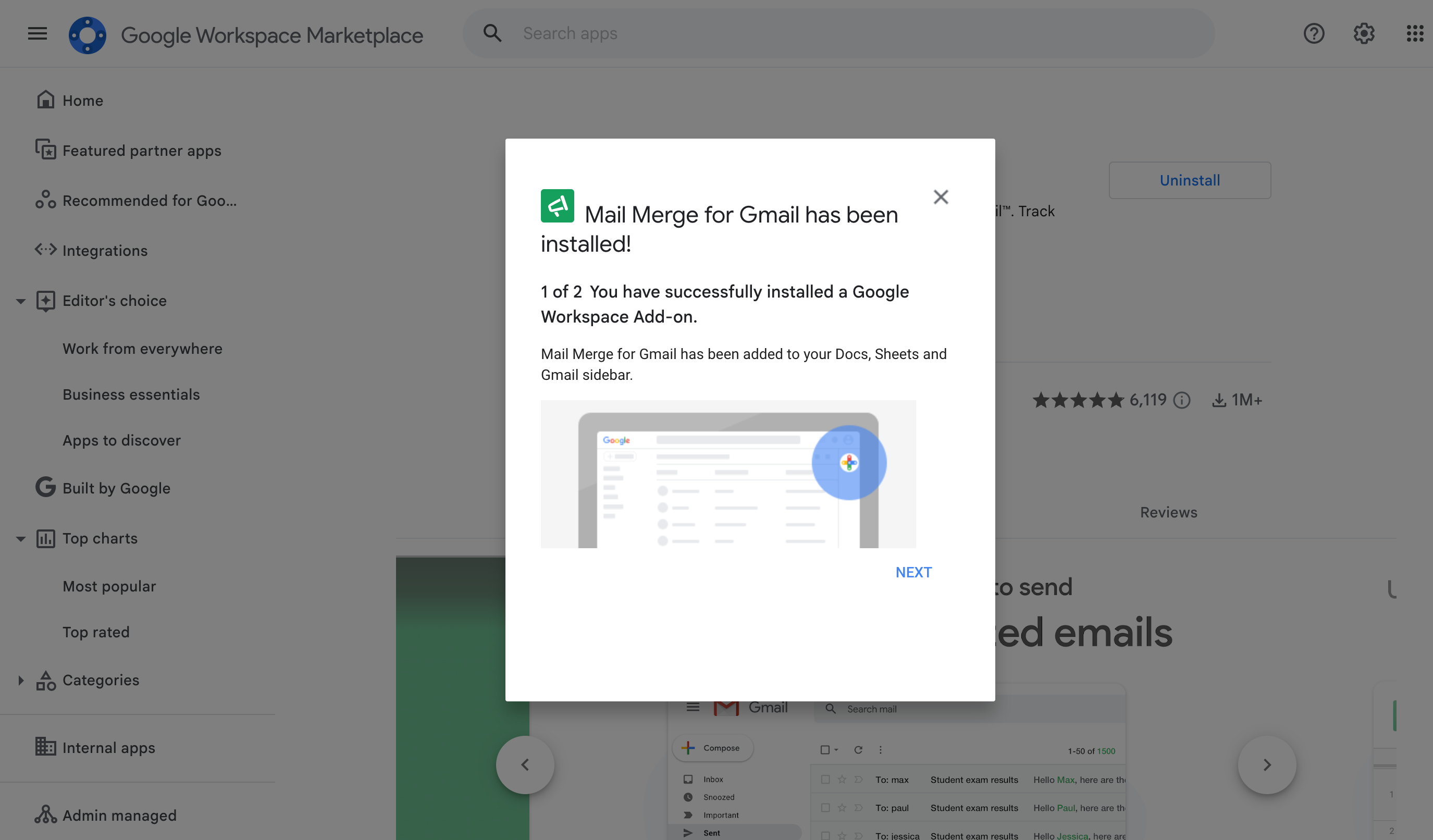Select Business essentials
1433x840 pixels.
tap(131, 394)
